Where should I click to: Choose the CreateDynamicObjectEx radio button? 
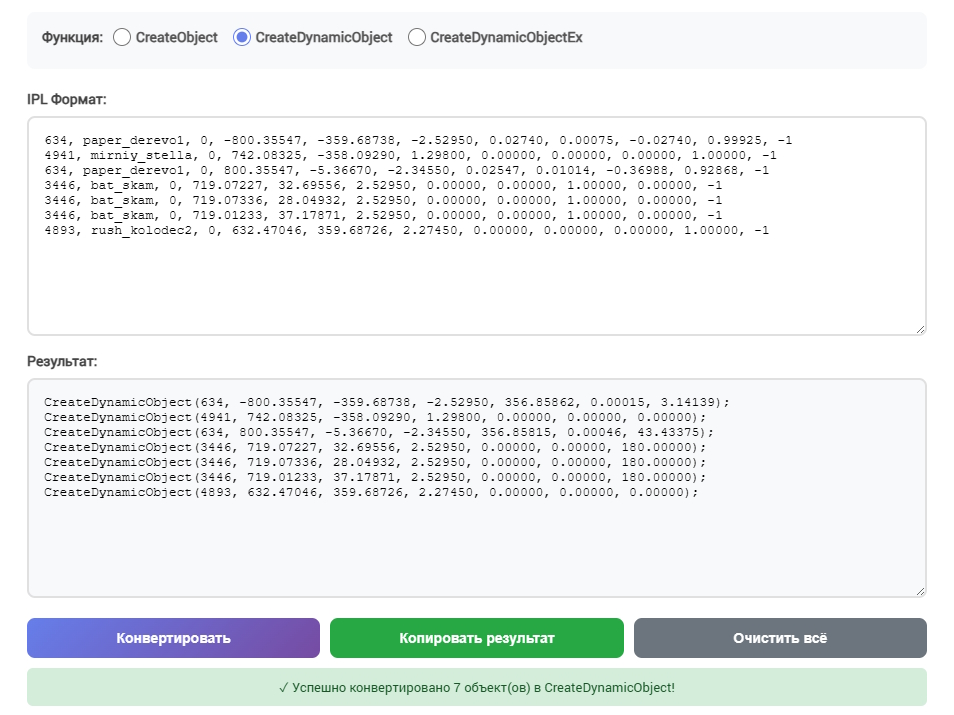416,37
